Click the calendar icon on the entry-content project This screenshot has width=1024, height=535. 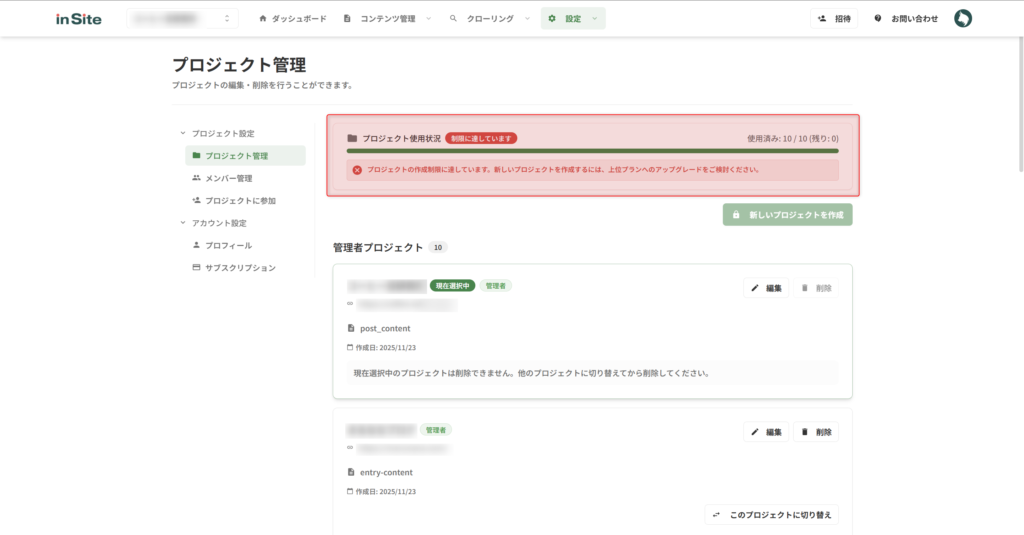point(350,492)
